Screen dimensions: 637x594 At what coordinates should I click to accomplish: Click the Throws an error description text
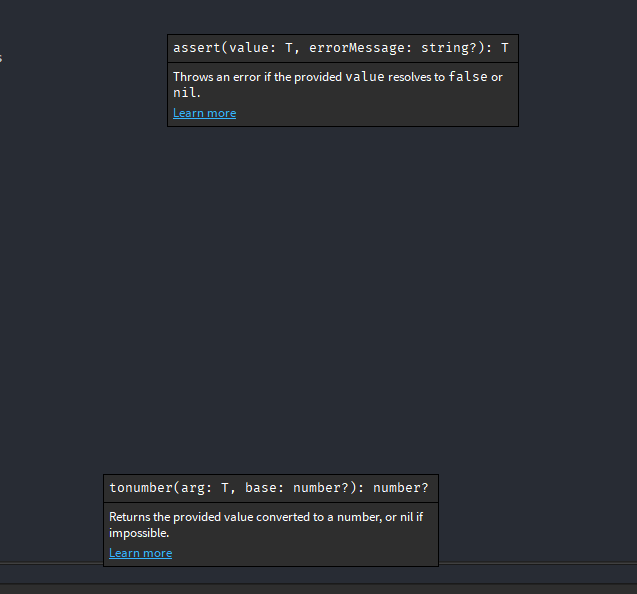pos(338,85)
